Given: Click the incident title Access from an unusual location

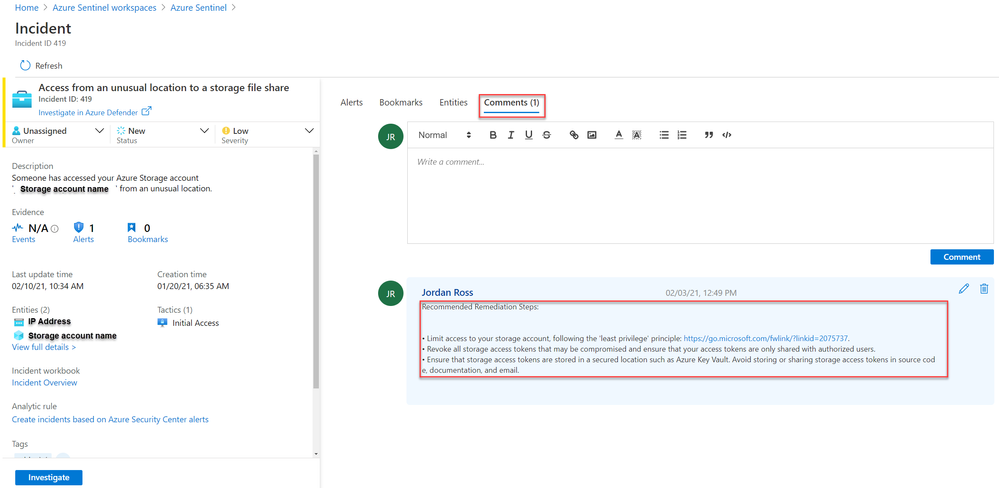Looking at the screenshot, I should point(164,88).
